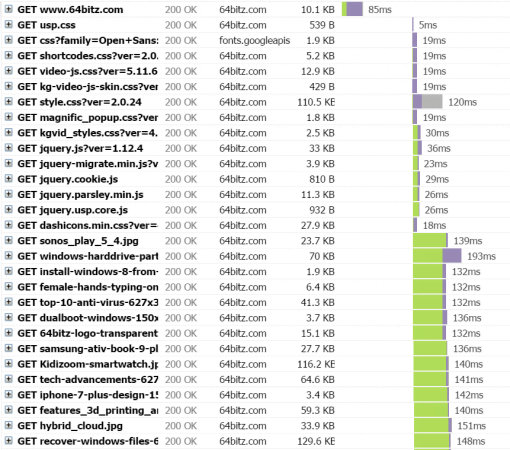The width and height of the screenshot is (510, 450).
Task: Select the 200 OK status of magnific_popup.css
Action: (x=181, y=117)
